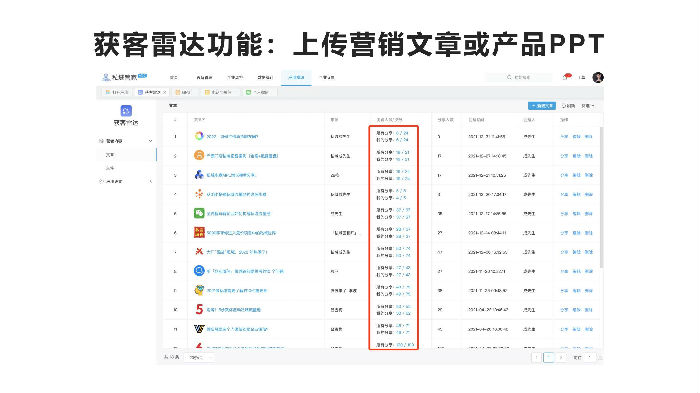
Task: Select the highlighted sidebar sub-item
Action: (x=126, y=155)
